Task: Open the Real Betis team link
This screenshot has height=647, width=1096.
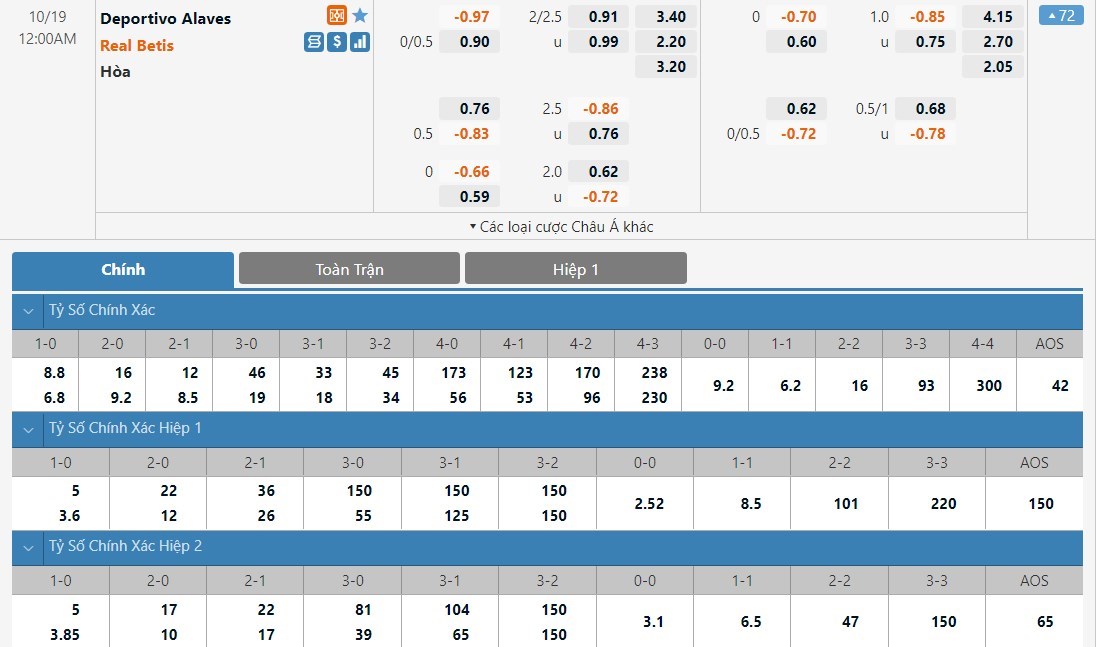Action: coord(136,45)
